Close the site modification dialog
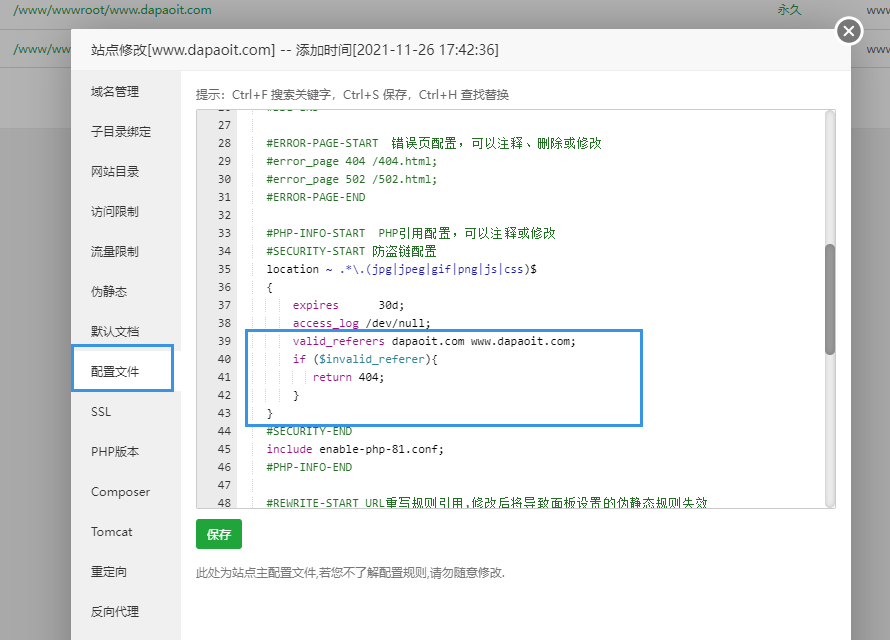This screenshot has width=890, height=640. [x=849, y=31]
